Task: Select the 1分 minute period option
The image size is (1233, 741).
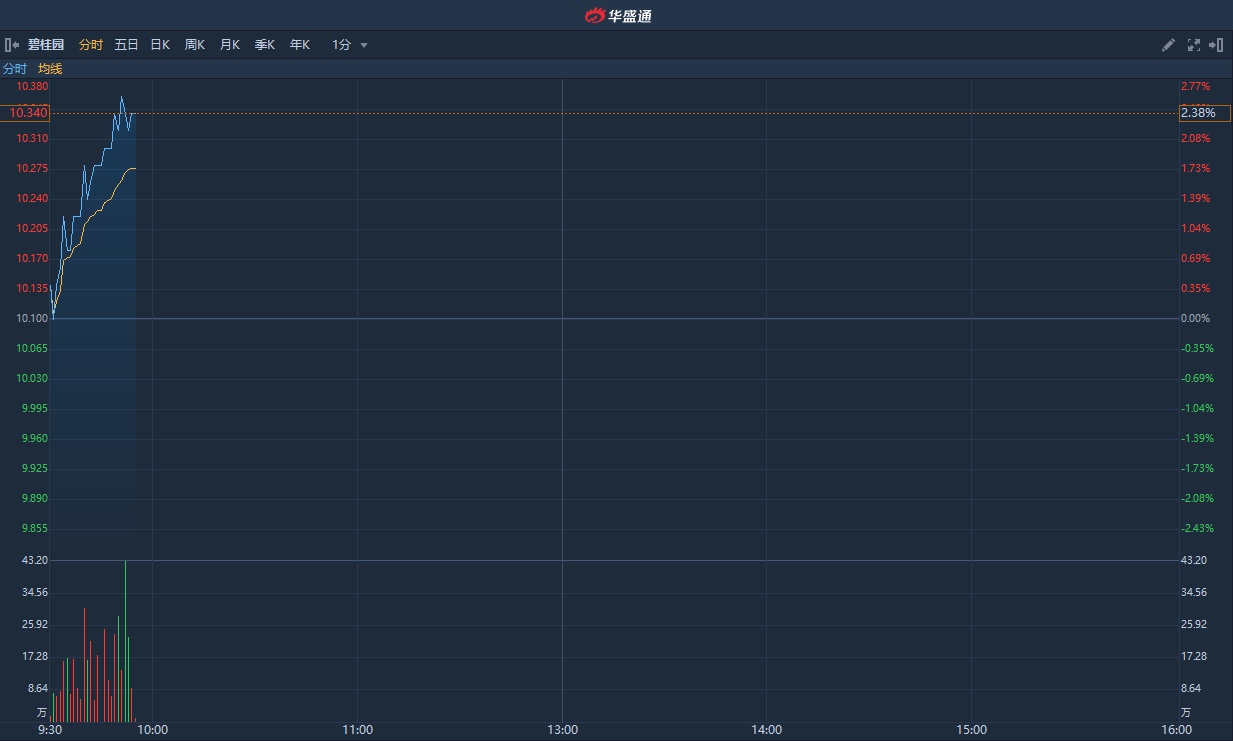Action: click(342, 45)
